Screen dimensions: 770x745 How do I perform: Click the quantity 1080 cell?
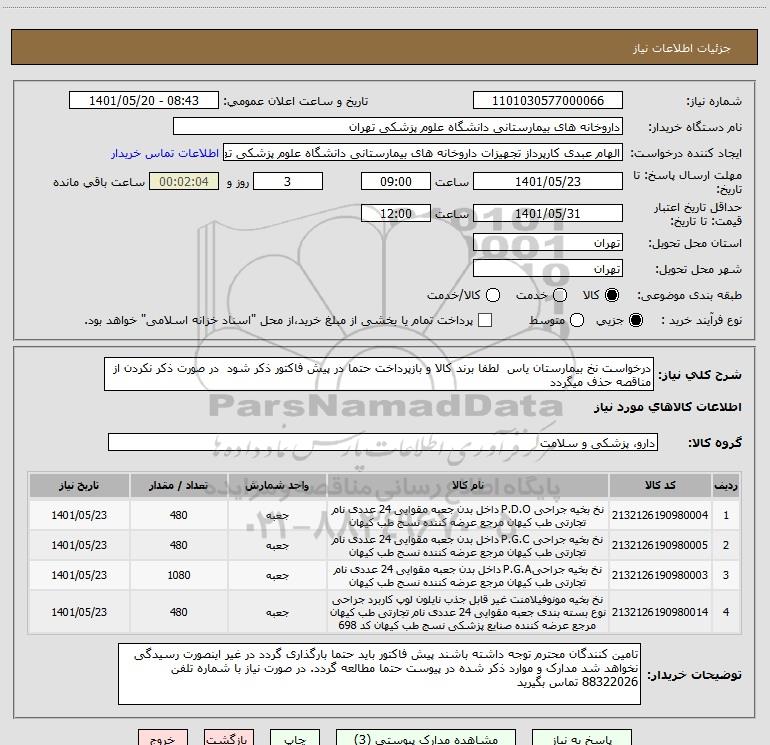(x=178, y=575)
